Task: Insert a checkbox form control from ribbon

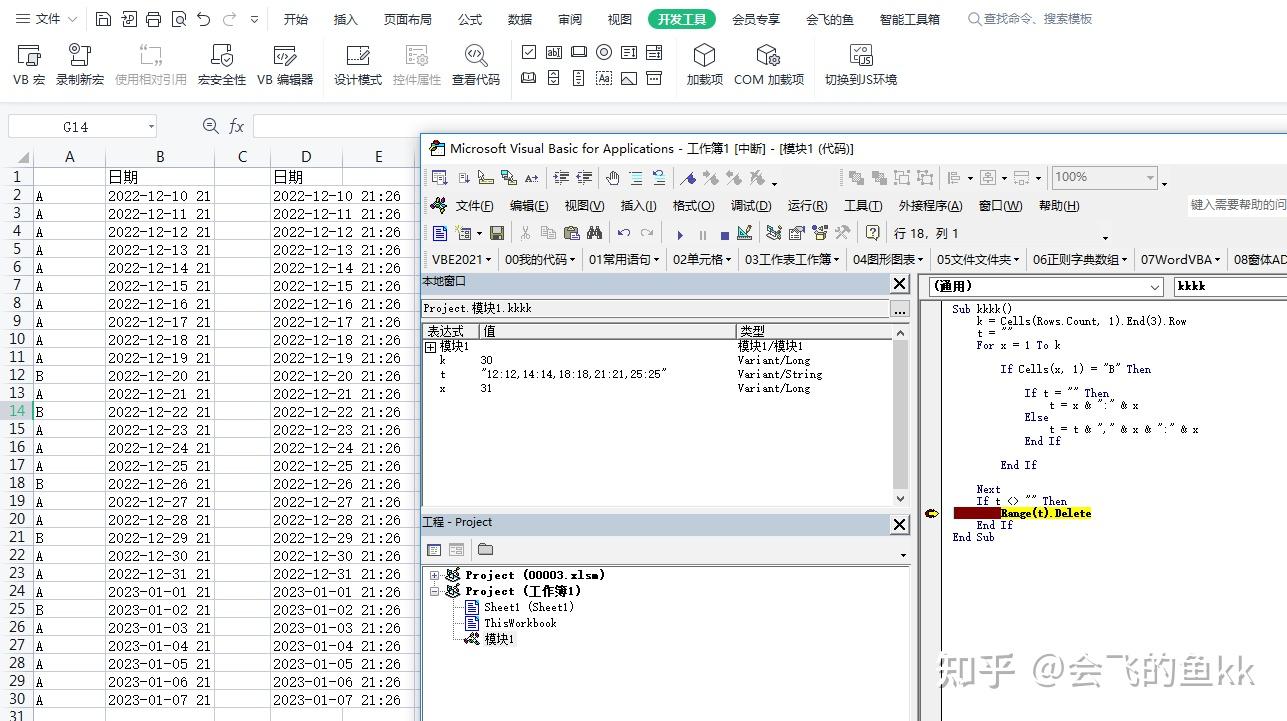Action: pyautogui.click(x=529, y=52)
